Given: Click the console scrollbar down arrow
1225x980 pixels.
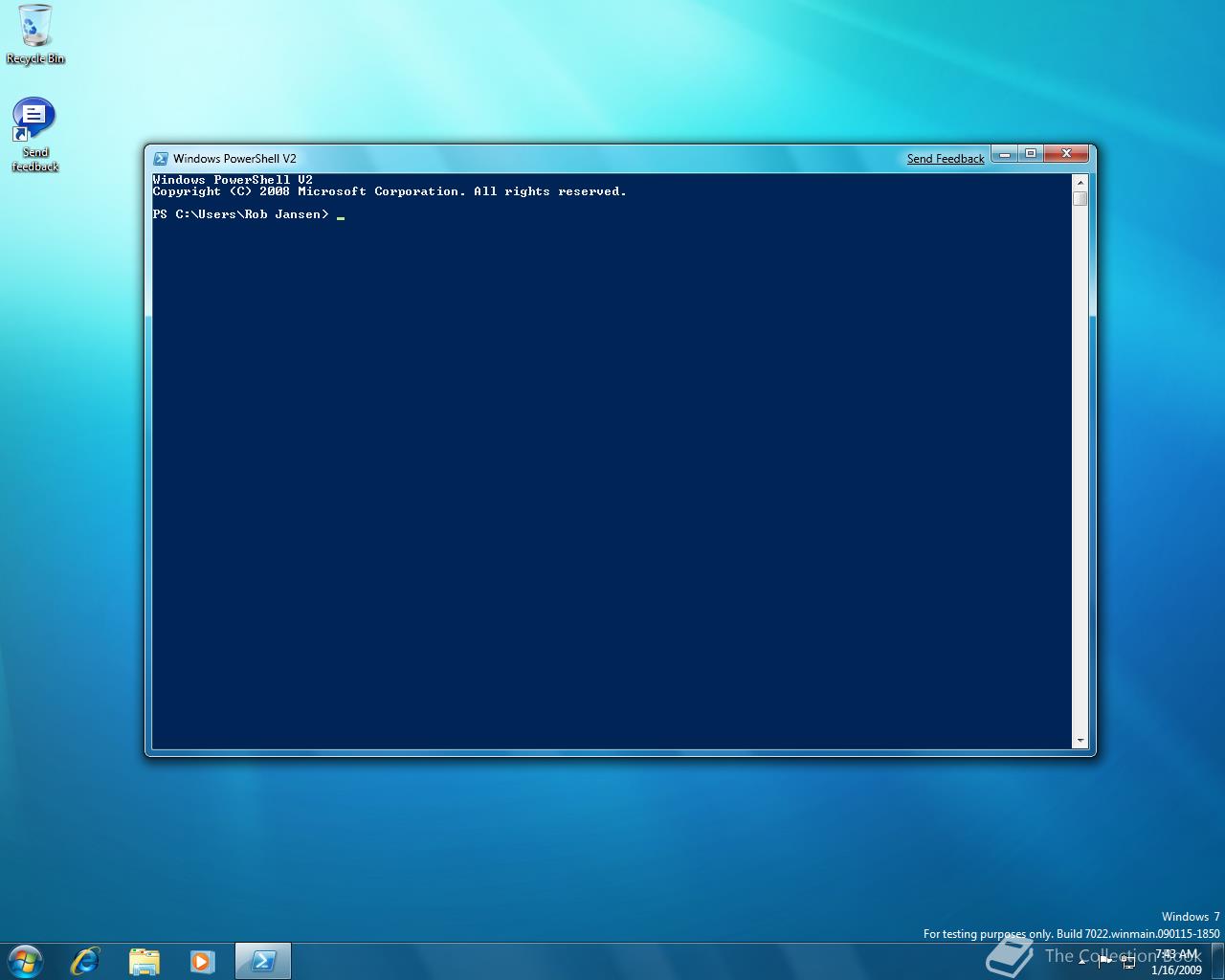Looking at the screenshot, I should (1080, 741).
